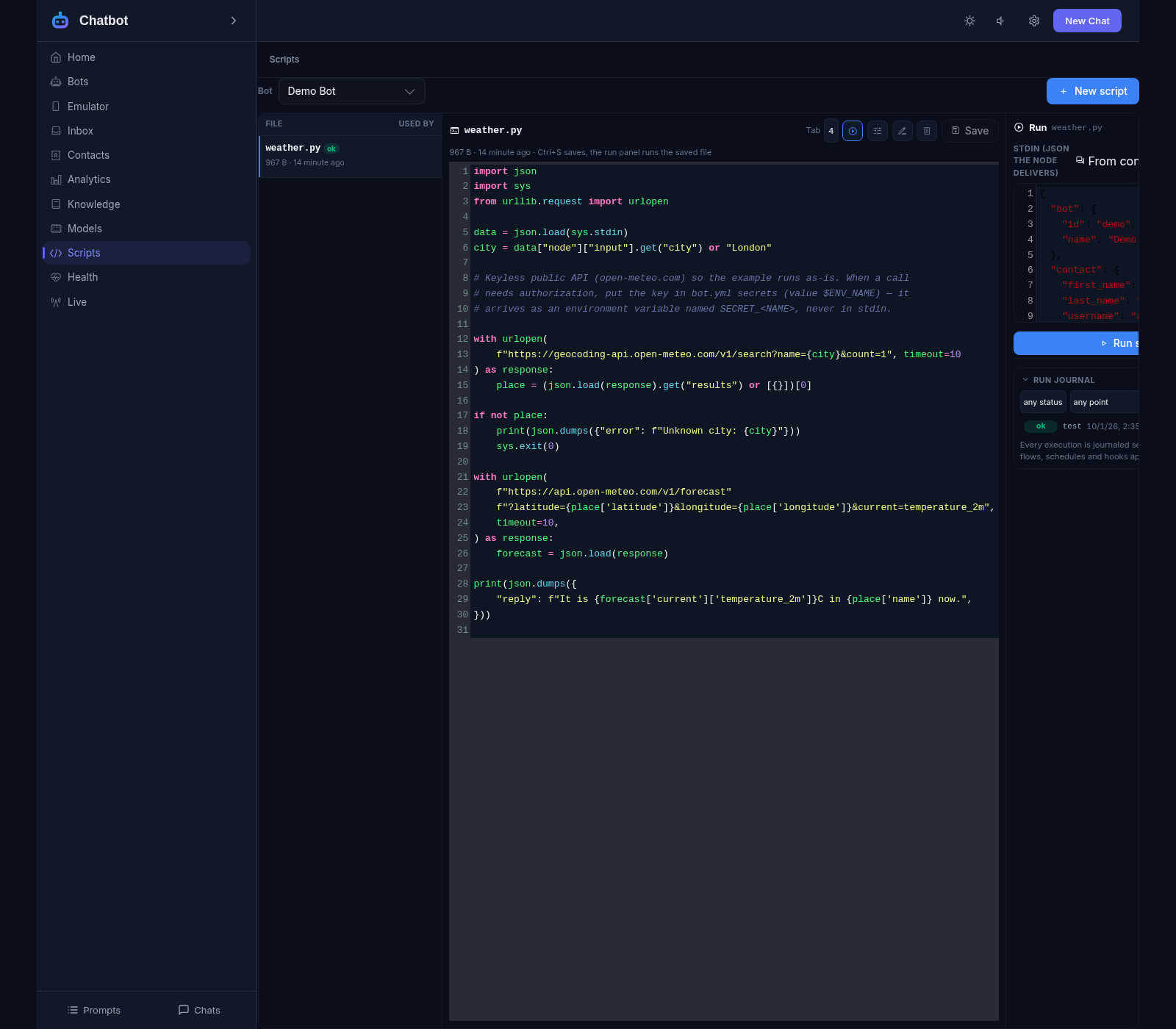1176x1029 pixels.
Task: Toggle sound with the speaker icon
Action: 1001,21
